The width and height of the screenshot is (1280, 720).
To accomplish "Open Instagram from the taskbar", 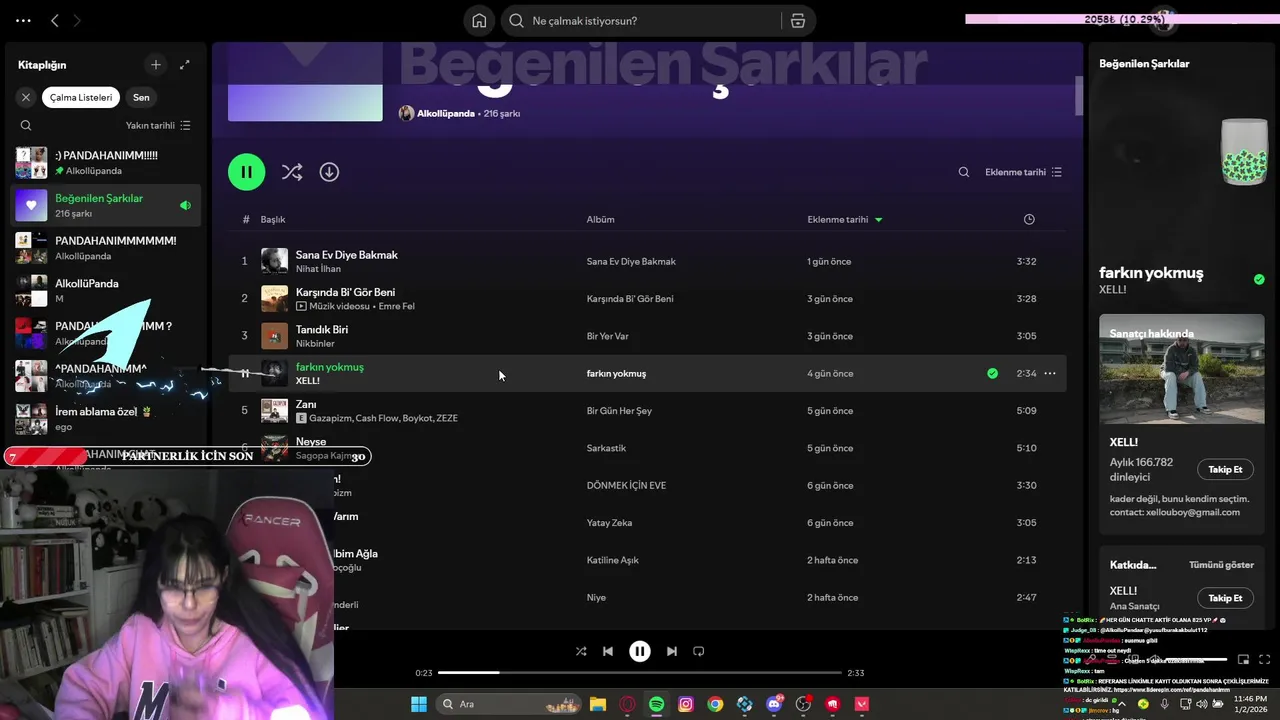I will pos(685,704).
